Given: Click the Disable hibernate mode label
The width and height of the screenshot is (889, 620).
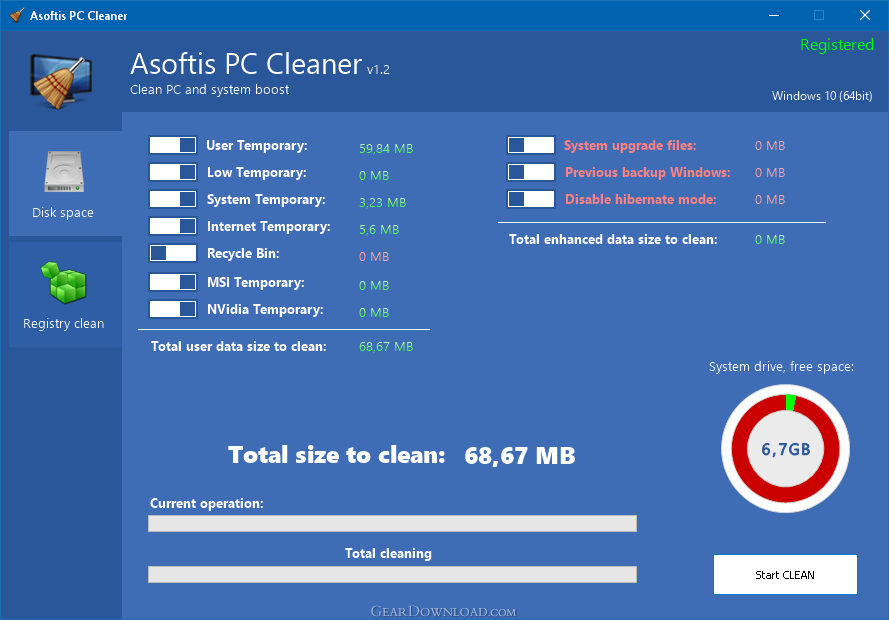Looking at the screenshot, I should point(641,200).
